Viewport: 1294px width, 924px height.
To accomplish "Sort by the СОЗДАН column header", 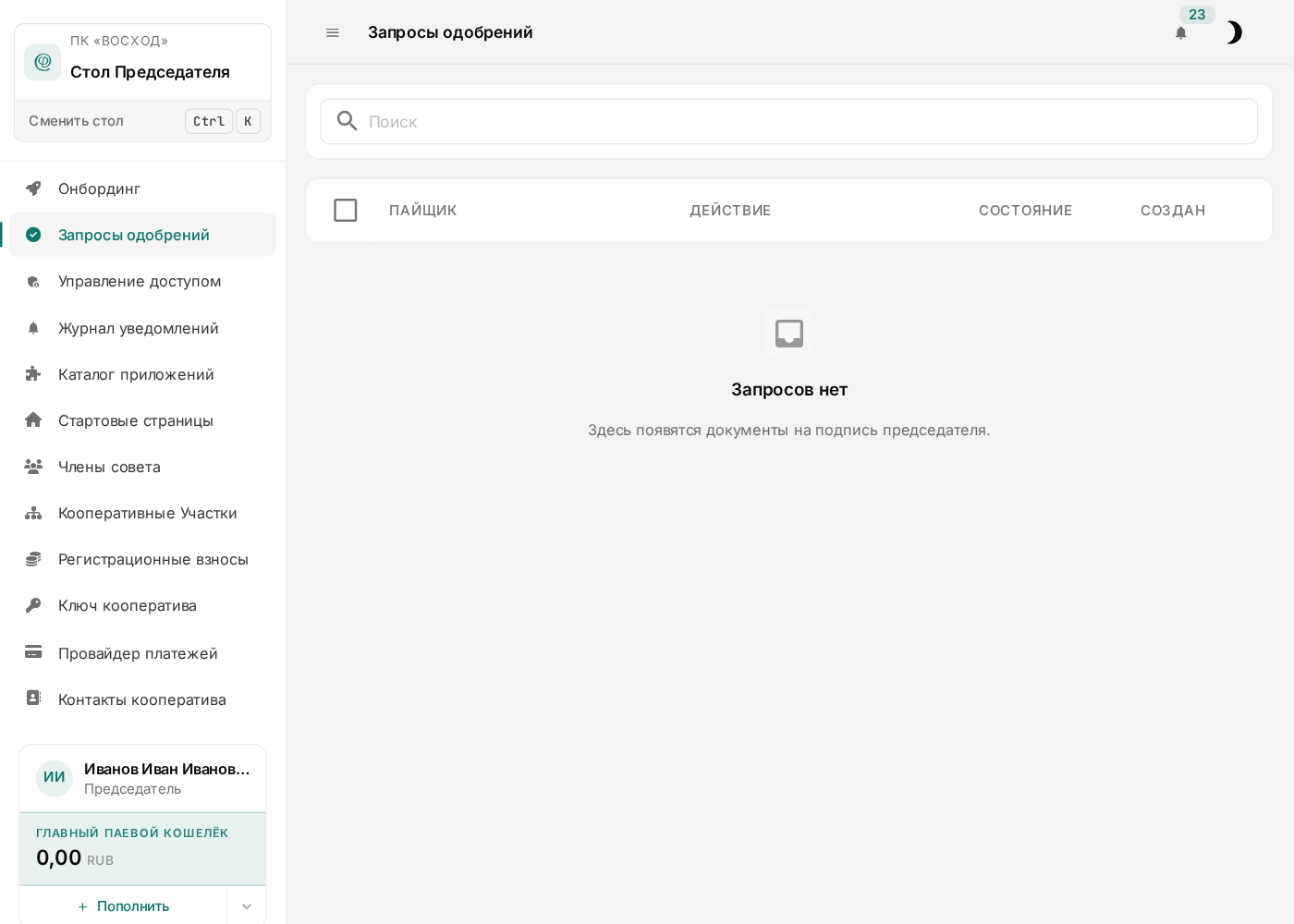I will [1173, 211].
